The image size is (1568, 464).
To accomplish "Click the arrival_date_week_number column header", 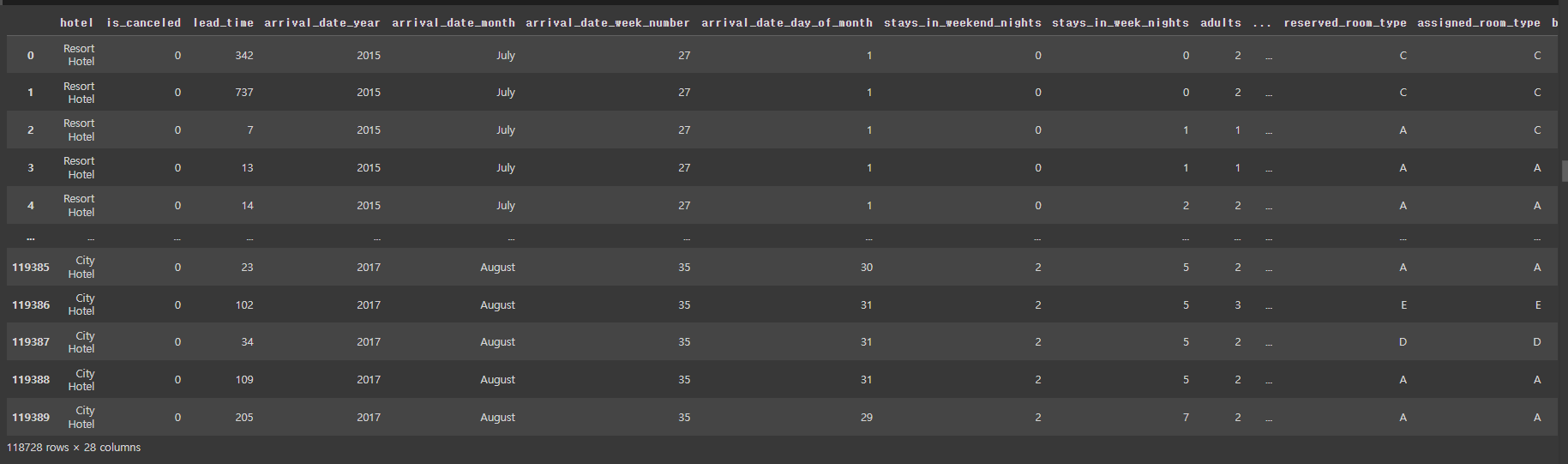I will 608,23.
